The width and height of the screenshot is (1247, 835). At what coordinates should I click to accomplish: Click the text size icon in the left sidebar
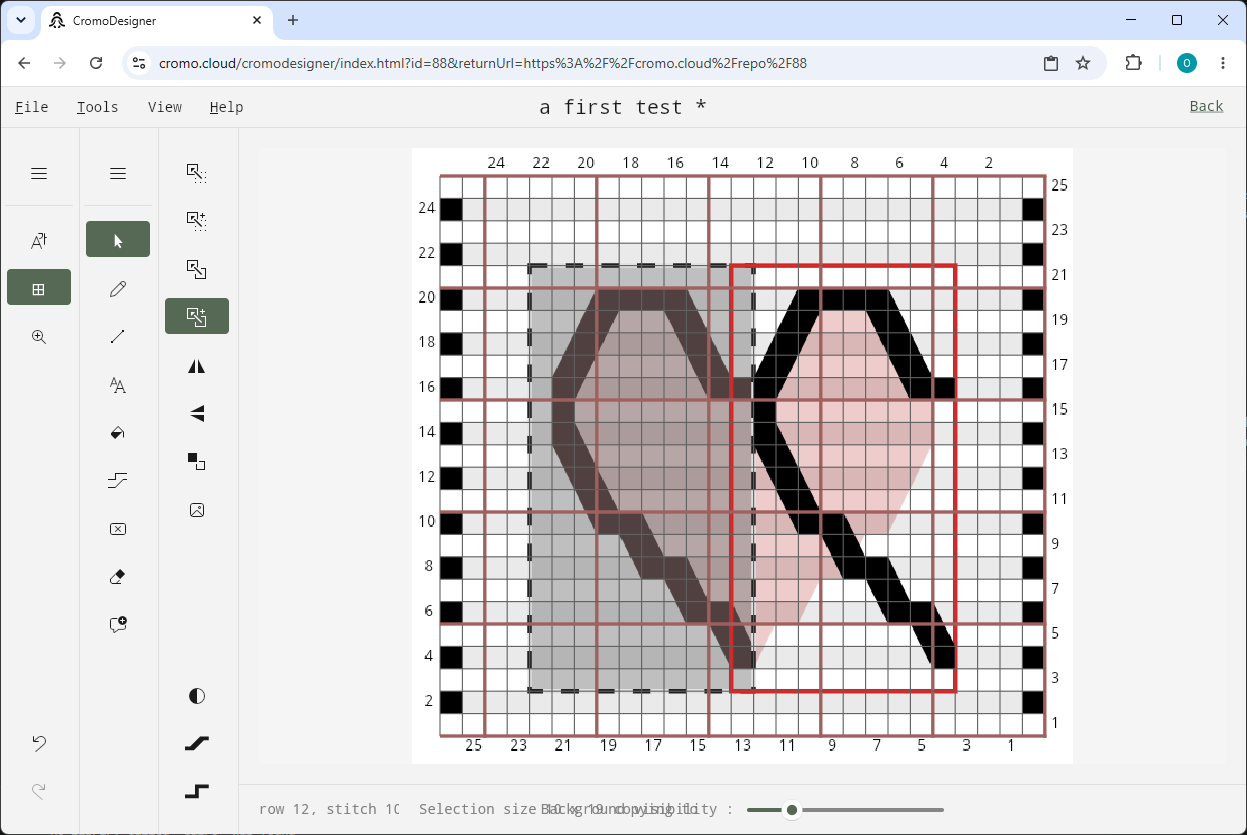click(x=39, y=240)
